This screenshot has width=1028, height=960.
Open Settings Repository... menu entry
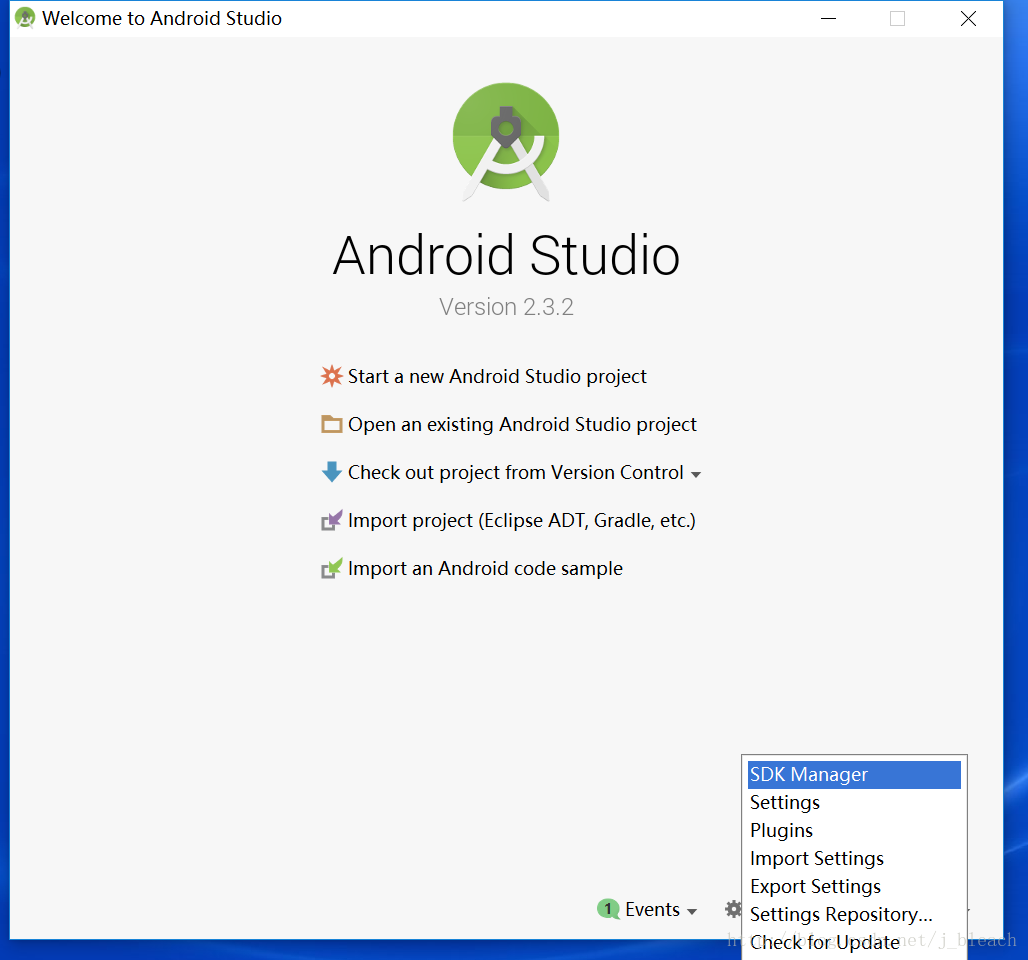click(x=854, y=914)
